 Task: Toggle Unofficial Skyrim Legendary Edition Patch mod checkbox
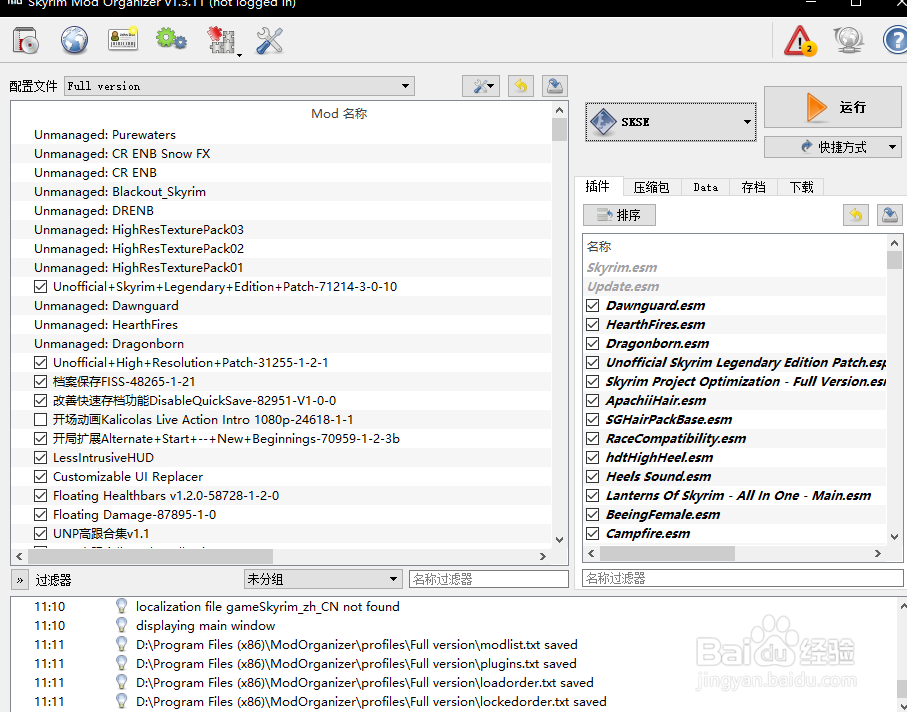coord(40,286)
